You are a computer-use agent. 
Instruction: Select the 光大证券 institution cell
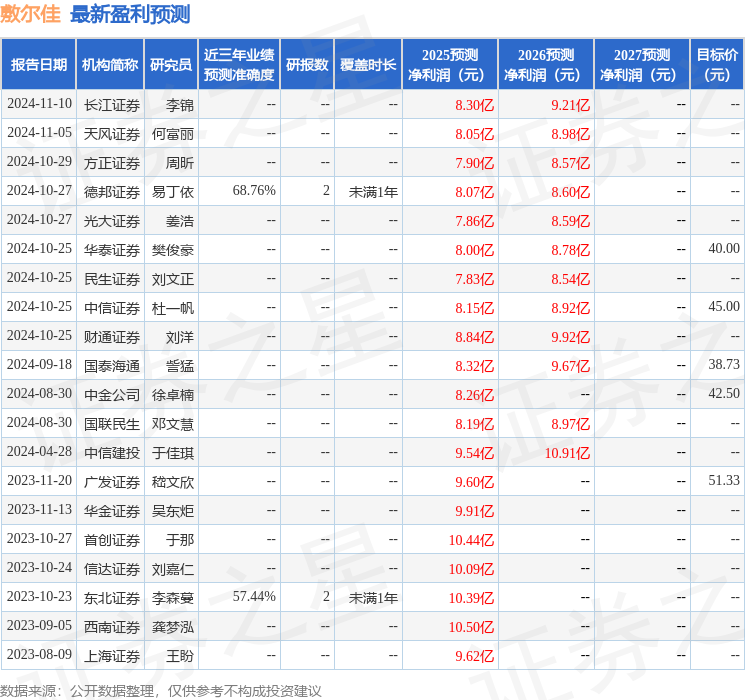112,221
